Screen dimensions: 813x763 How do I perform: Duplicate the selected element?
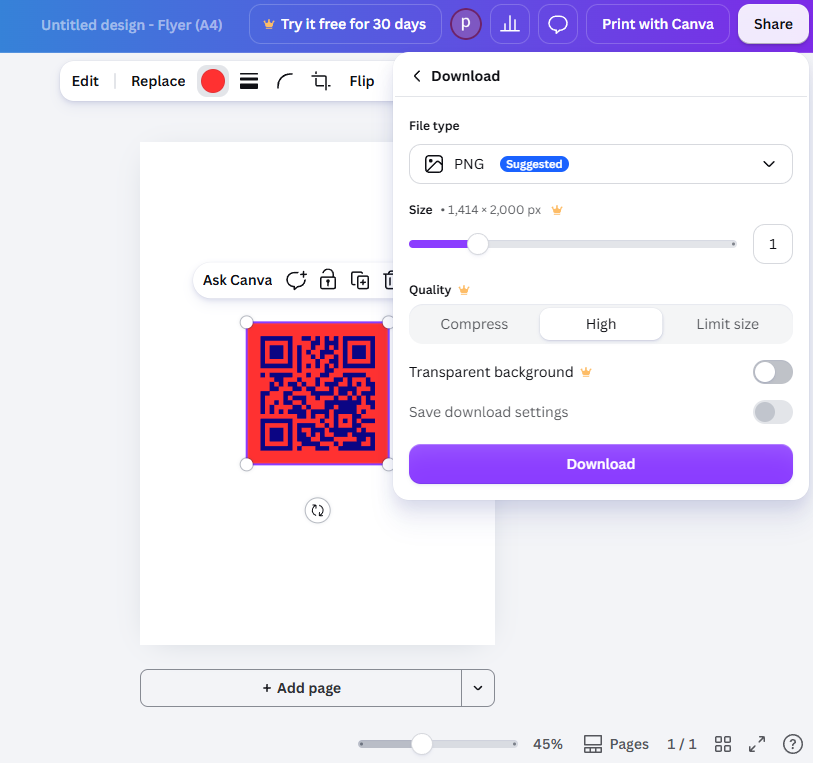360,280
